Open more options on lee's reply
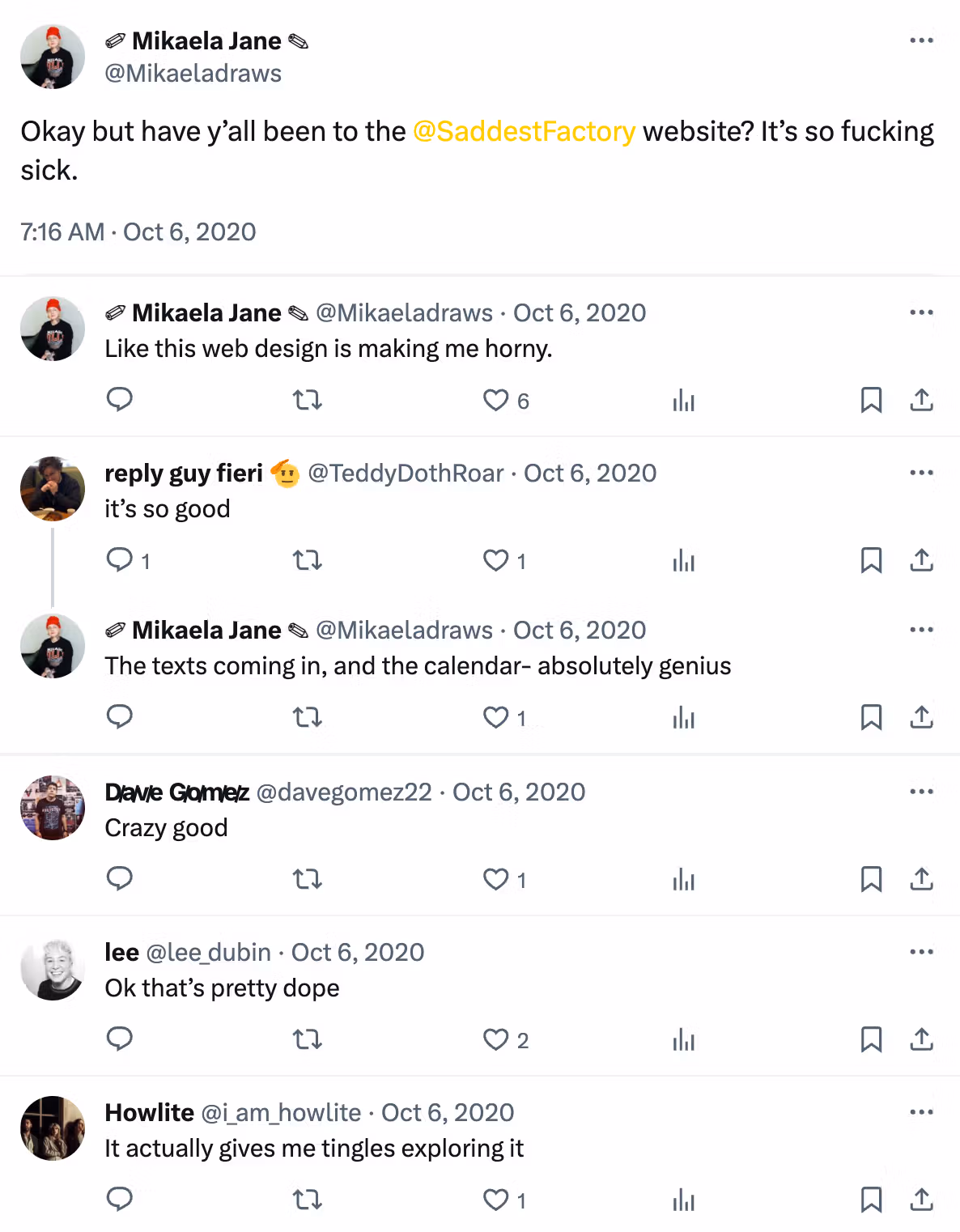The height and width of the screenshot is (1232, 960). [921, 952]
